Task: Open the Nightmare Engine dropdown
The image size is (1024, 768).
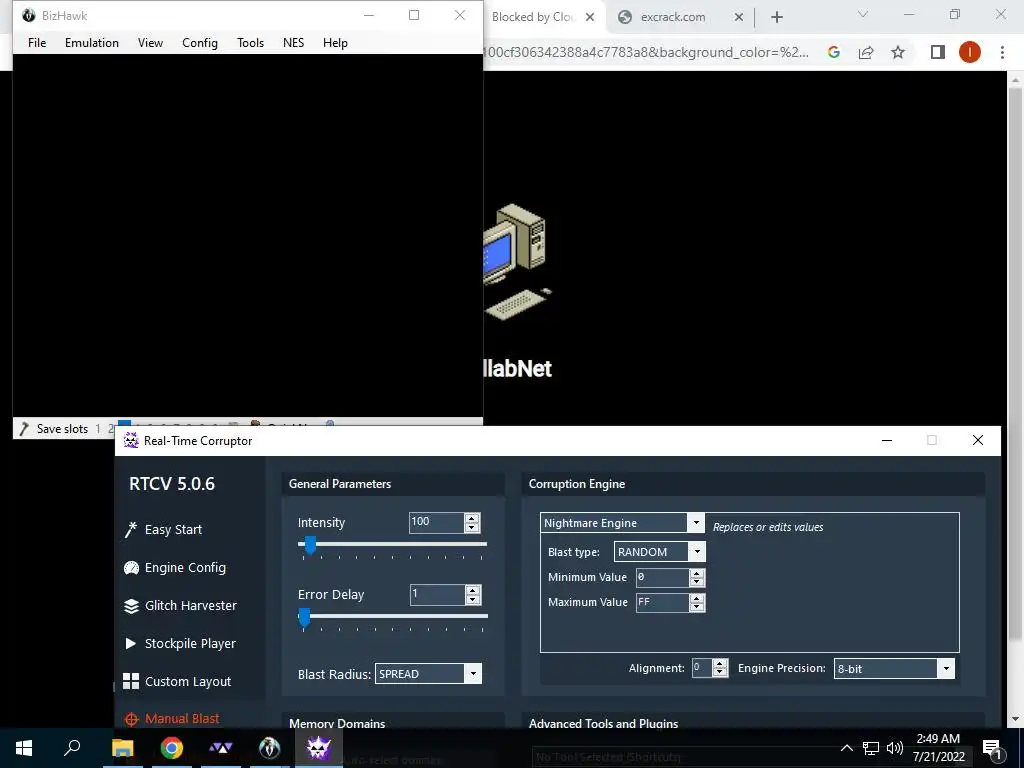Action: pos(622,523)
